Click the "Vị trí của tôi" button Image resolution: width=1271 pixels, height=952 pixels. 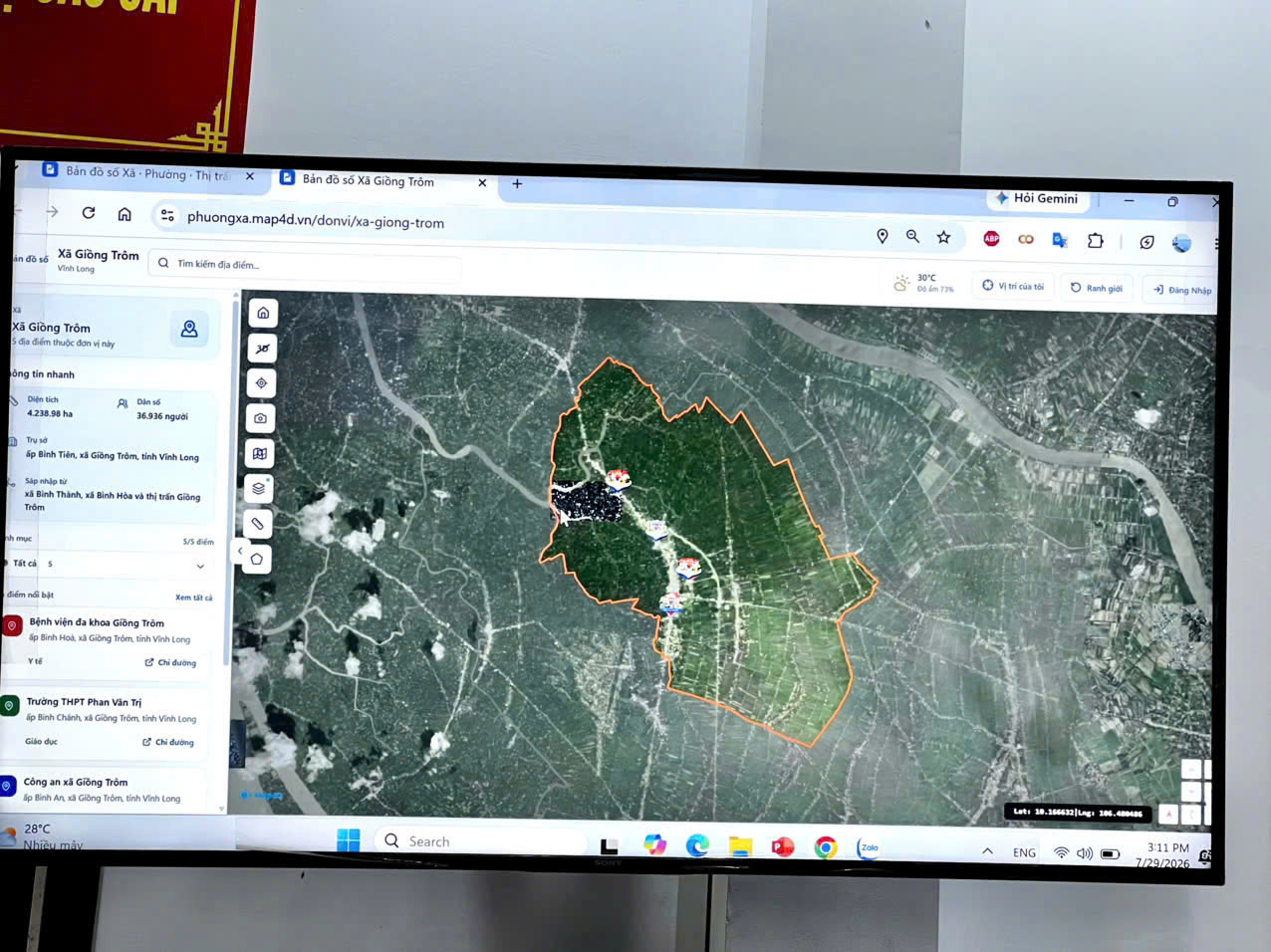point(1013,286)
